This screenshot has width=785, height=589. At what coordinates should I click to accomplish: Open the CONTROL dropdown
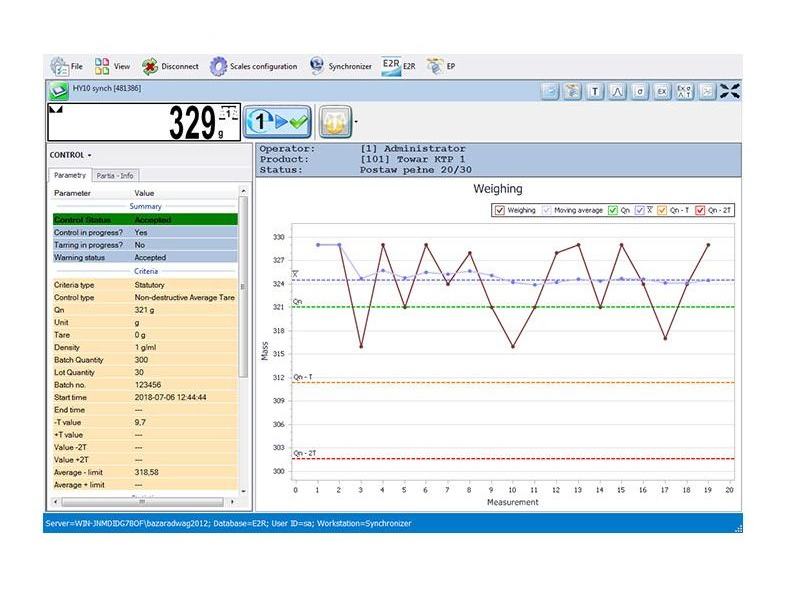[x=71, y=155]
